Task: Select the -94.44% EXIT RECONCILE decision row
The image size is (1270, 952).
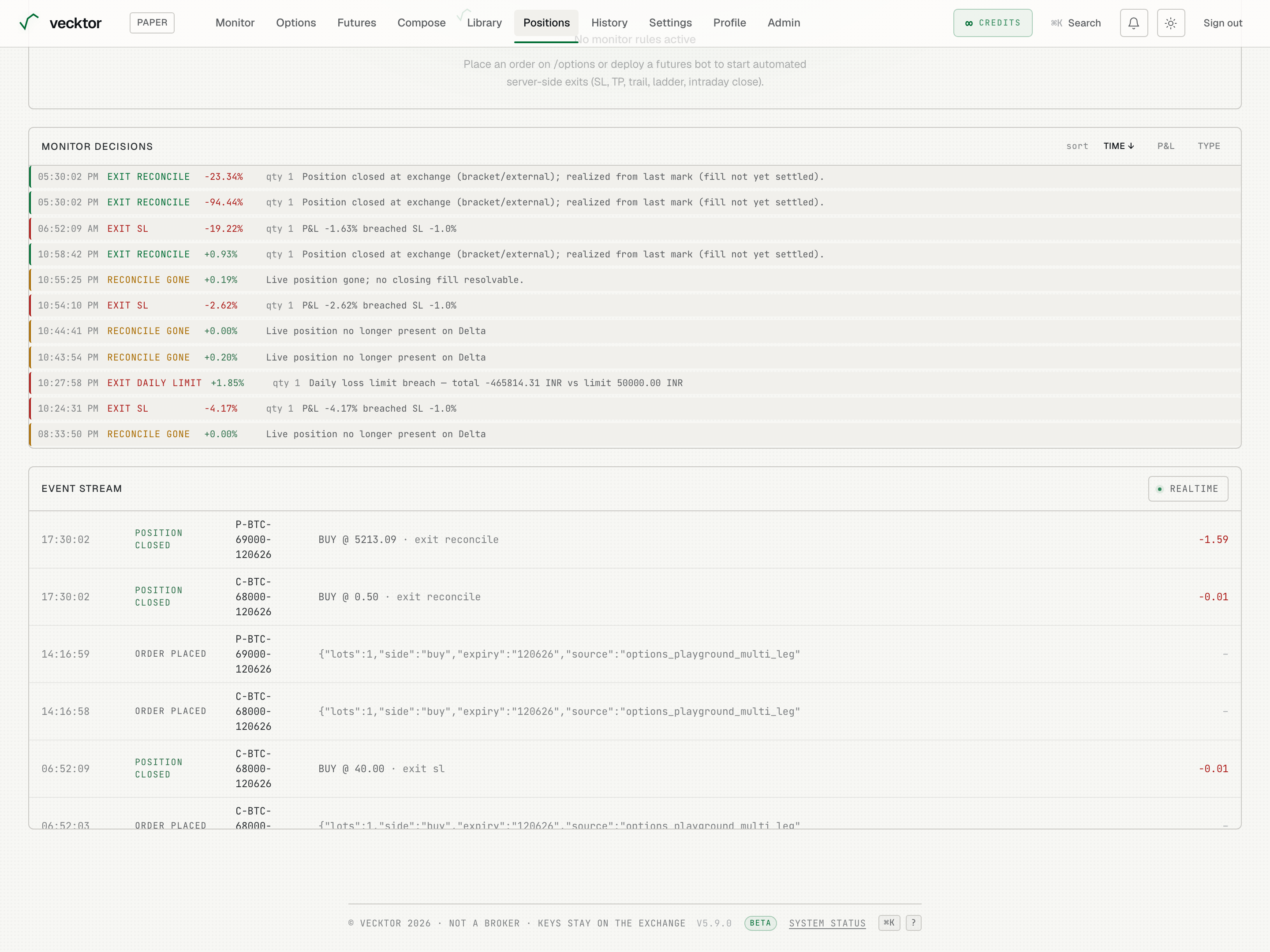Action: click(x=635, y=203)
